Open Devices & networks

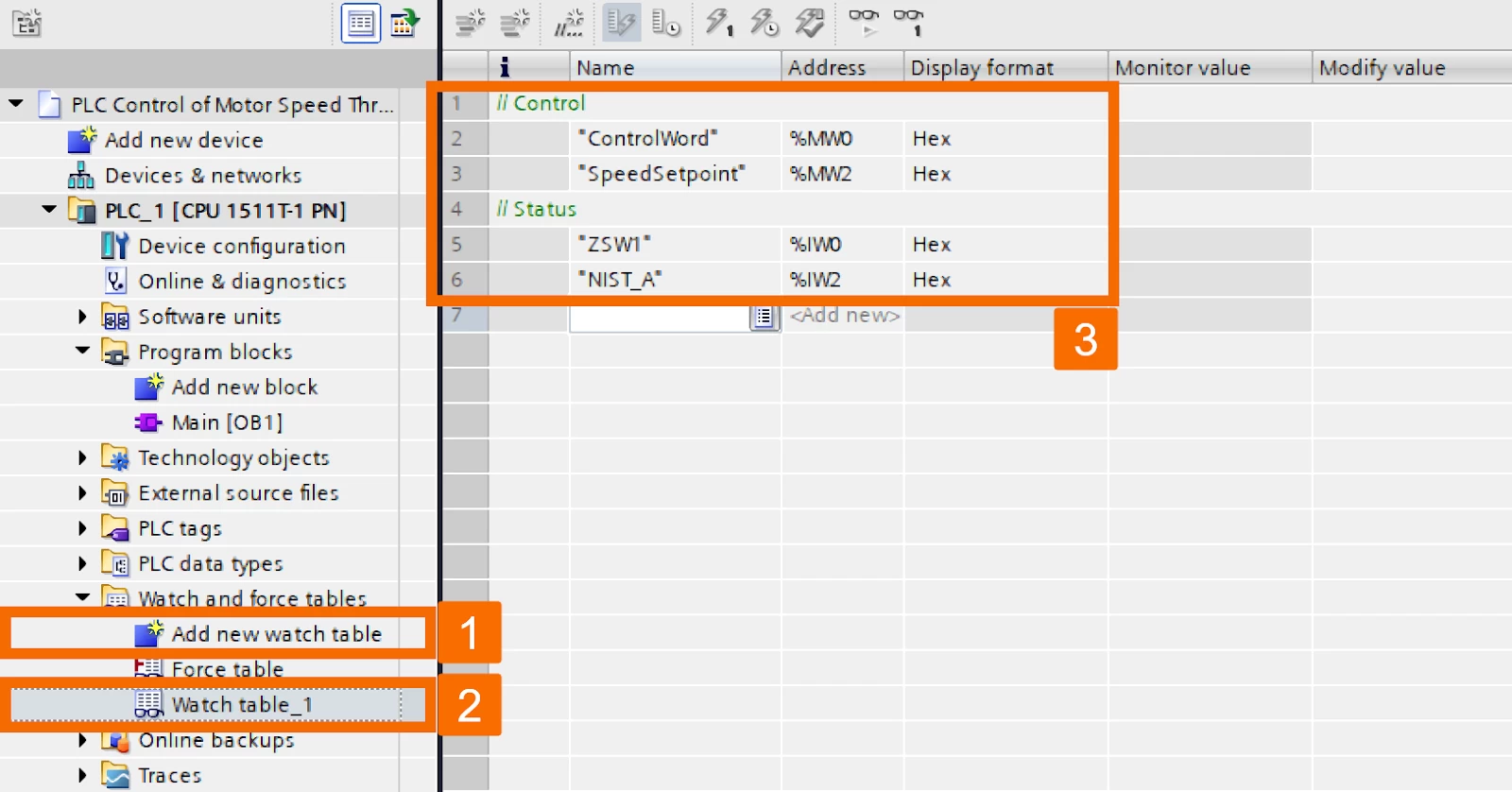[x=203, y=175]
